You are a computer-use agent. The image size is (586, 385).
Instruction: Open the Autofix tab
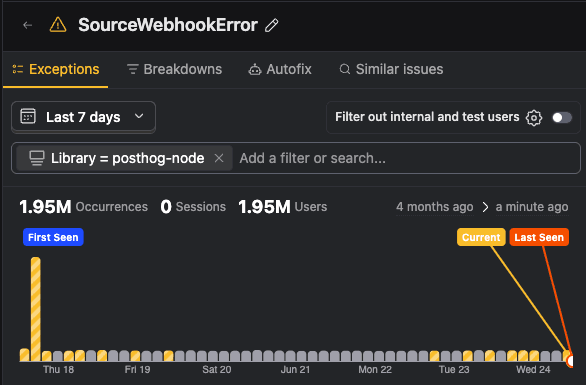(280, 70)
